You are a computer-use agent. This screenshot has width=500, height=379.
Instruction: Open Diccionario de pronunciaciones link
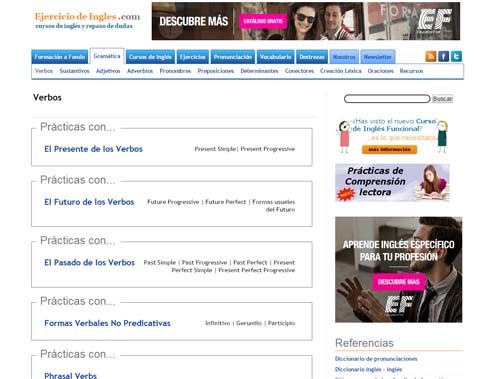(376, 359)
